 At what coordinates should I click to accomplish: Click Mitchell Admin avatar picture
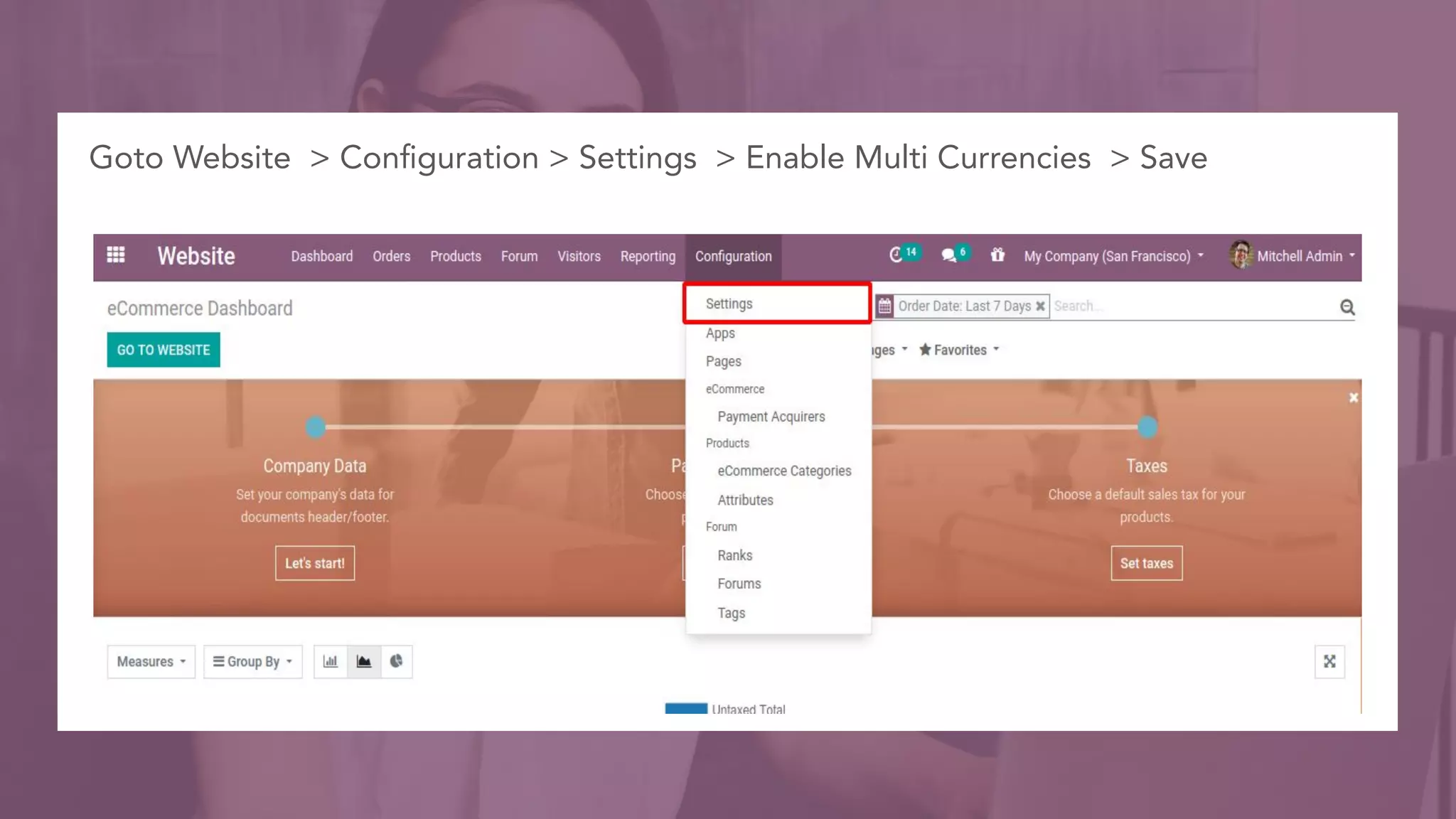[x=1241, y=255]
